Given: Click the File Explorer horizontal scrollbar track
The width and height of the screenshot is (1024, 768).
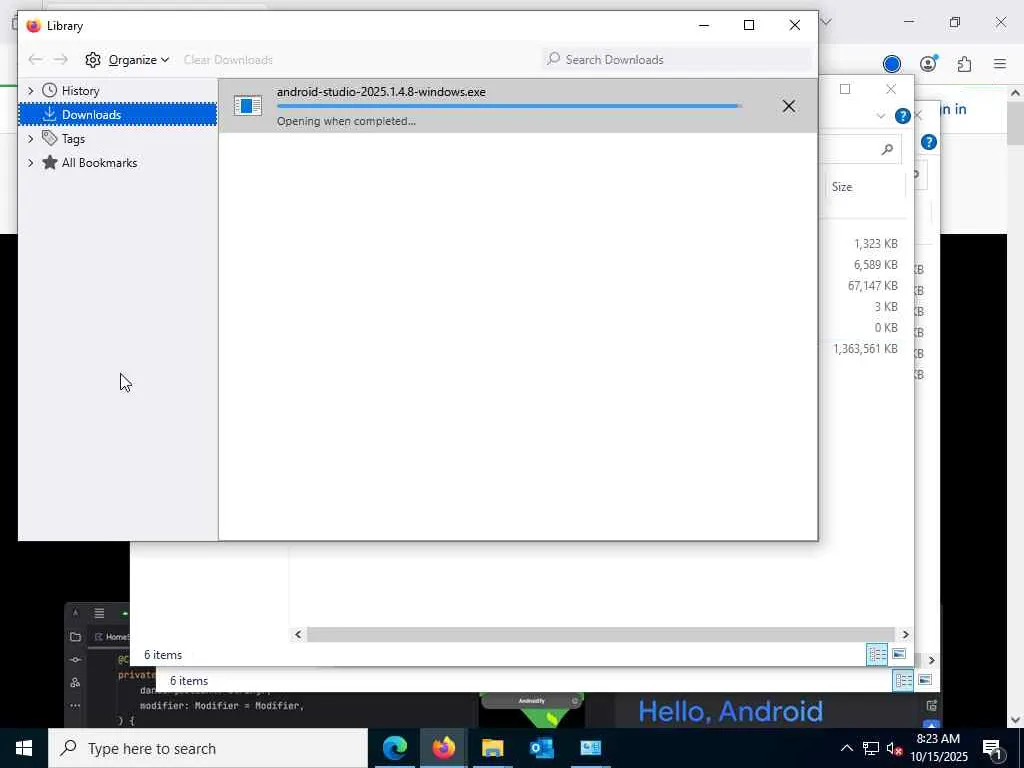Looking at the screenshot, I should coord(600,634).
